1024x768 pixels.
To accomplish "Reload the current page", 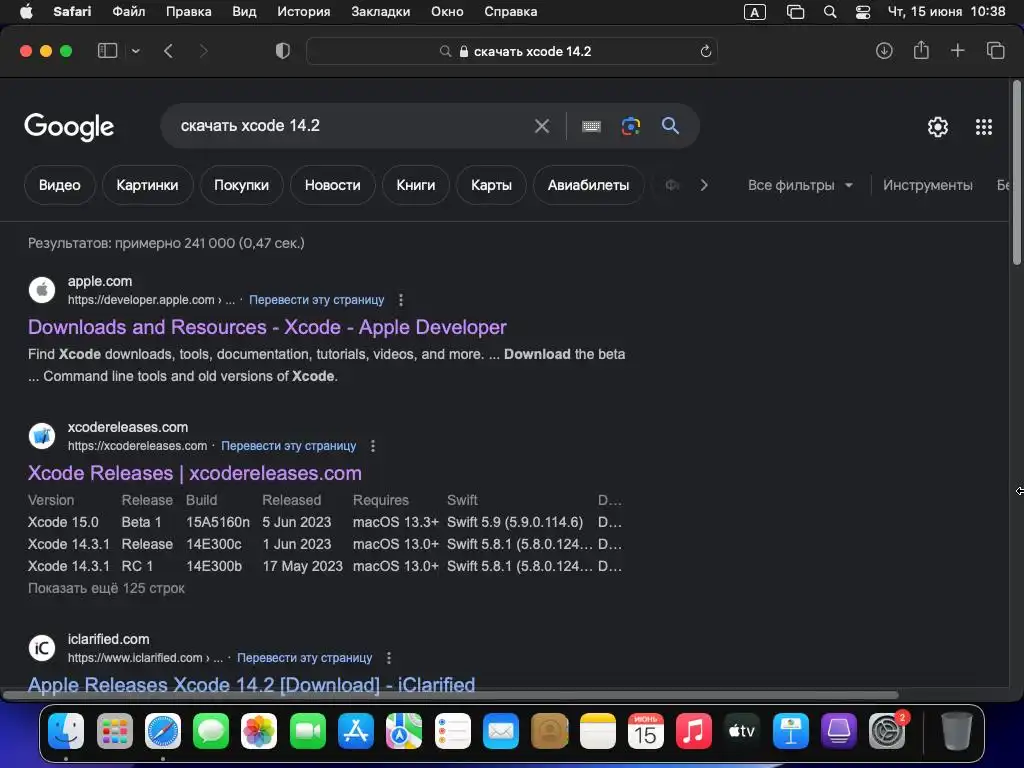I will point(705,51).
